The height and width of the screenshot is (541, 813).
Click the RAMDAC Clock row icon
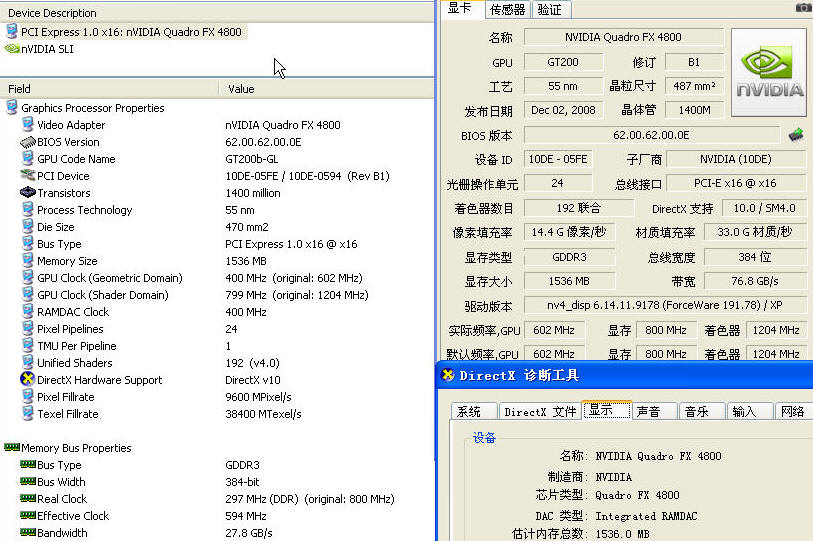(x=28, y=311)
